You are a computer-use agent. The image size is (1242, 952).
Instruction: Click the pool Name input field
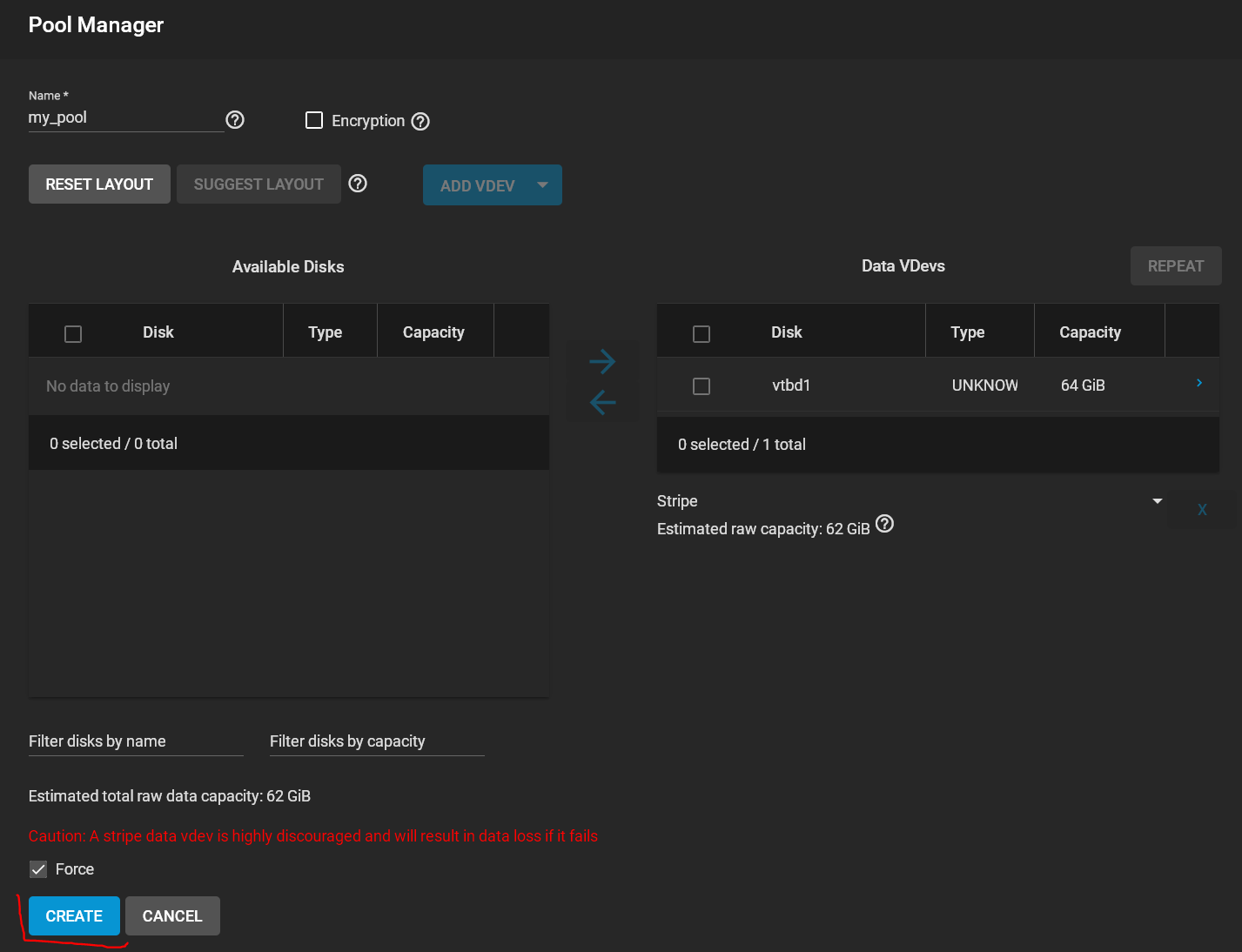[125, 118]
